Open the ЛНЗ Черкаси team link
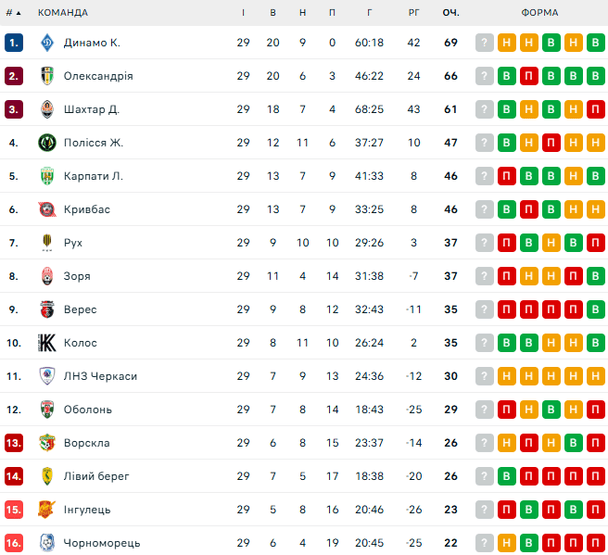Screen dimensions: 608x555 (100, 376)
